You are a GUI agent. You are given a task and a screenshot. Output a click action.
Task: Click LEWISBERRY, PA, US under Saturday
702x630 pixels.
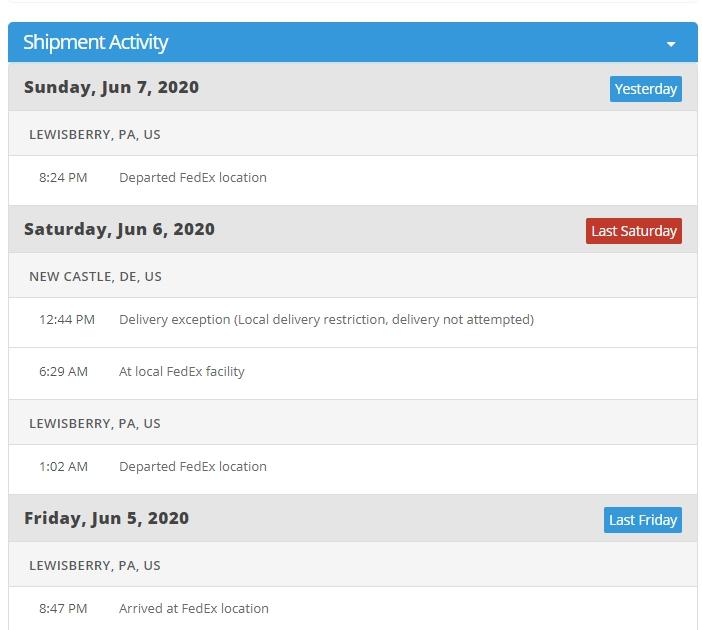(95, 423)
